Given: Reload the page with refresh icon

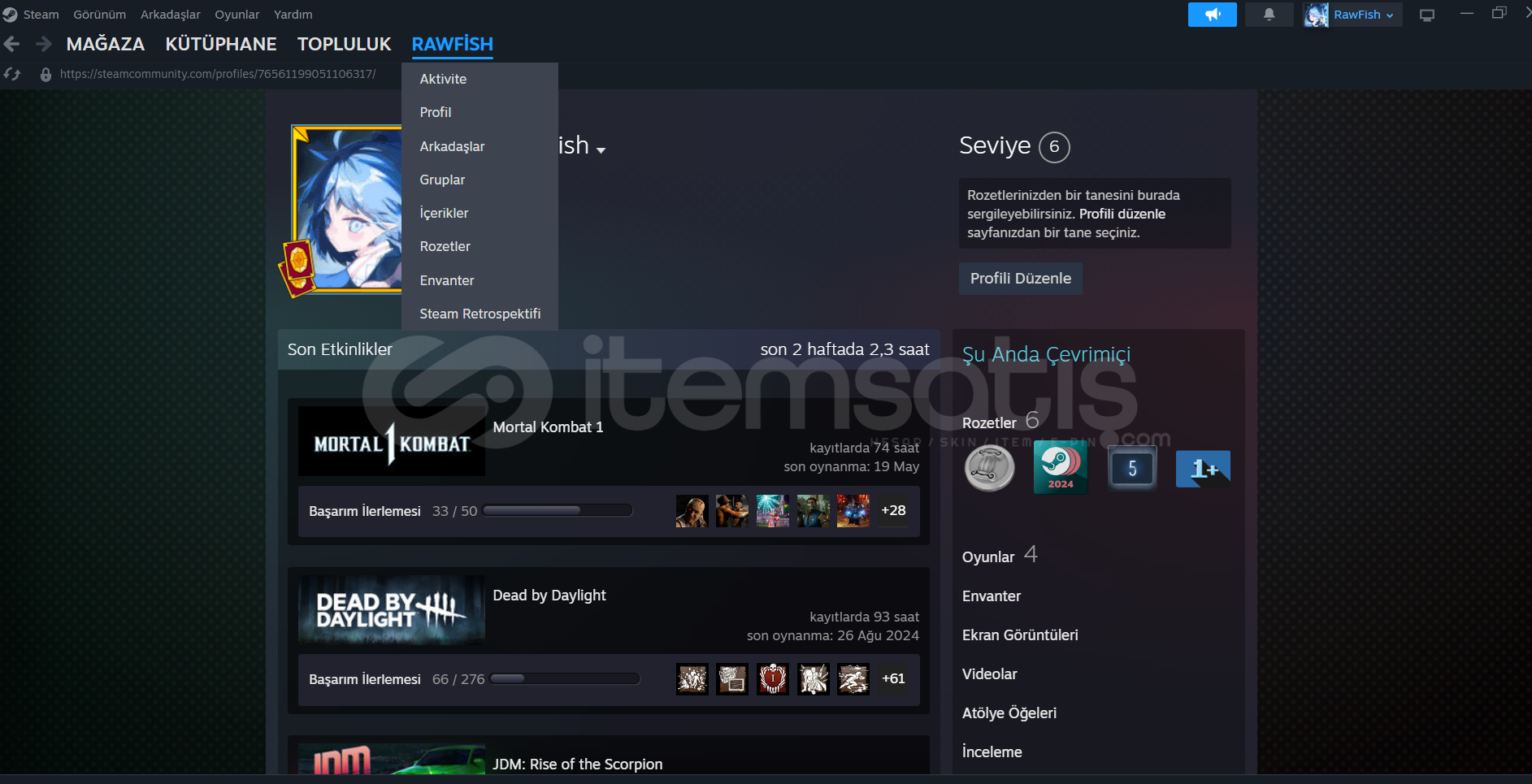Looking at the screenshot, I should click(12, 74).
